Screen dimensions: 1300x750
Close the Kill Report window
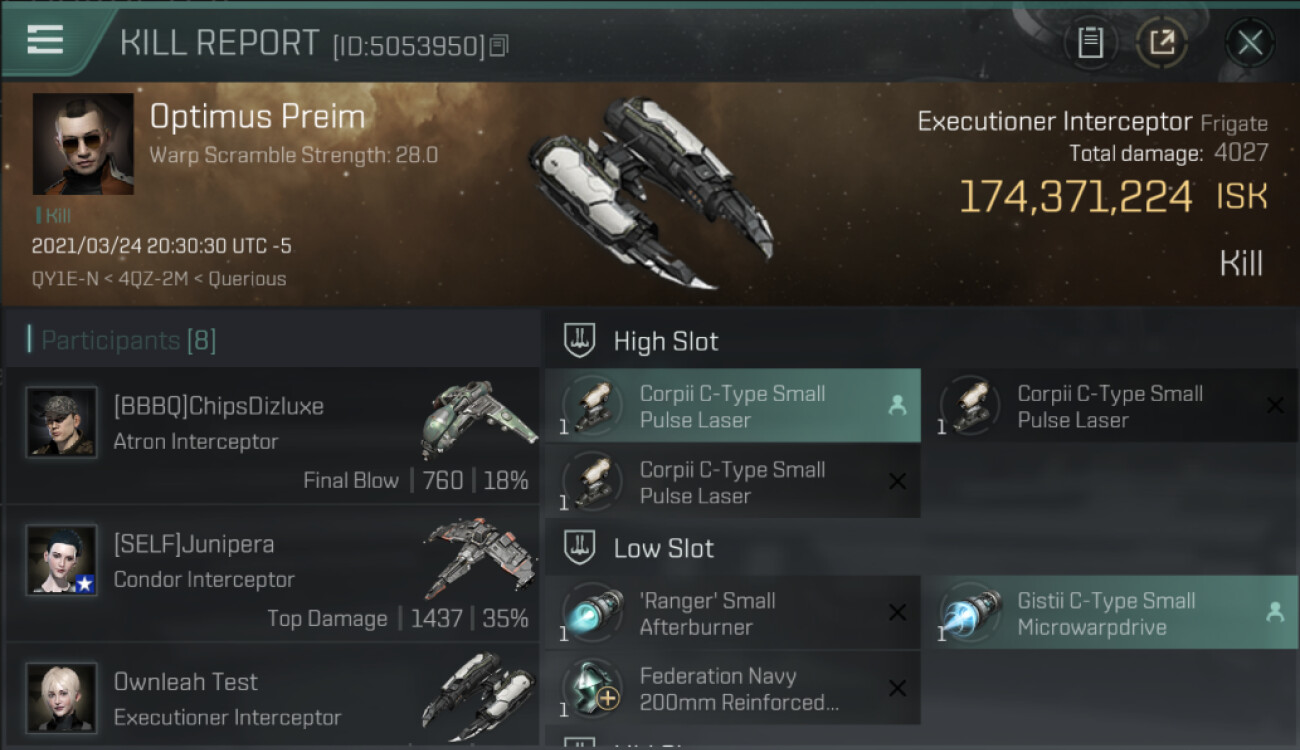click(1250, 43)
